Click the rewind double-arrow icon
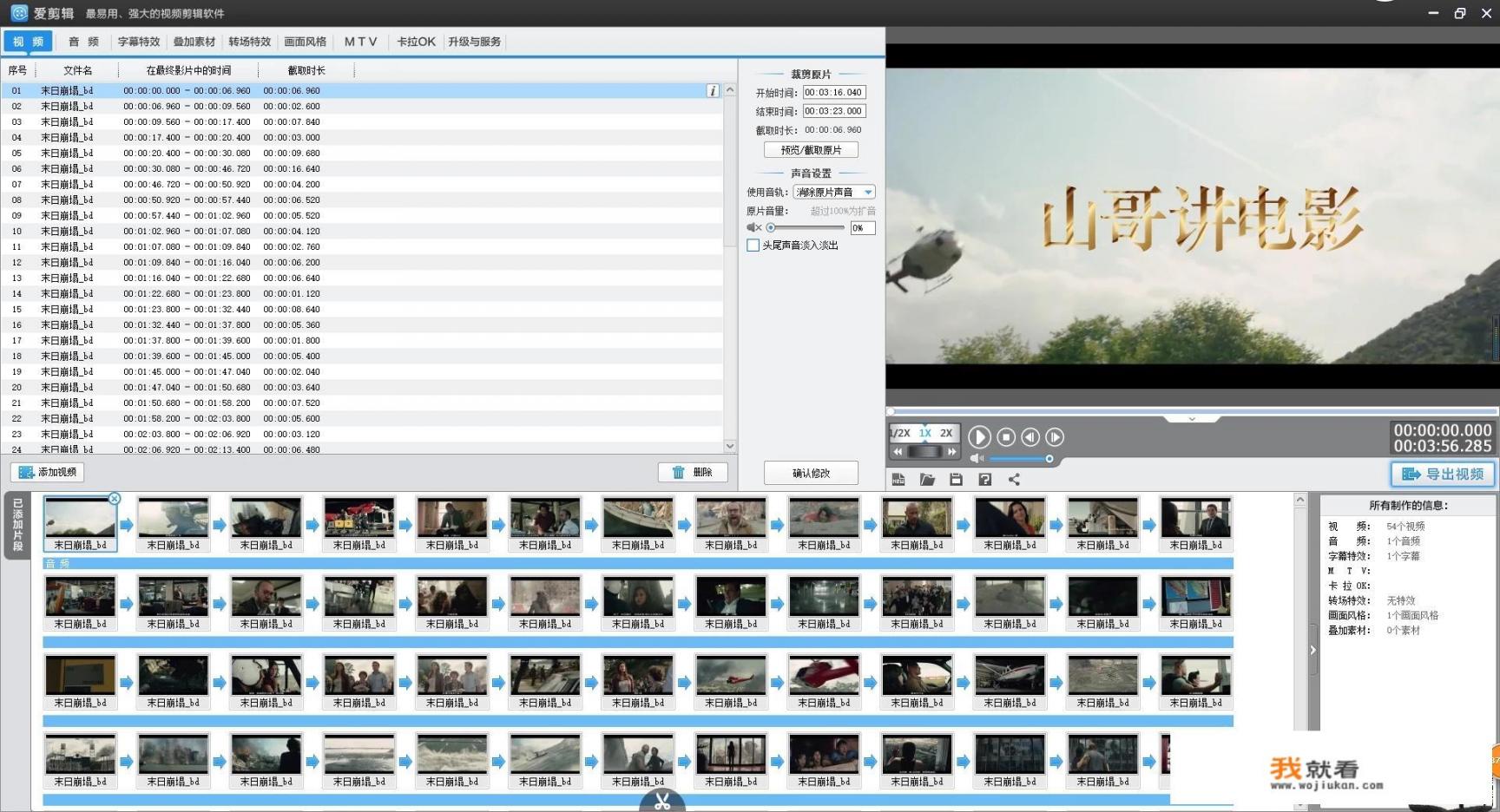The width and height of the screenshot is (1500, 812). point(898,452)
